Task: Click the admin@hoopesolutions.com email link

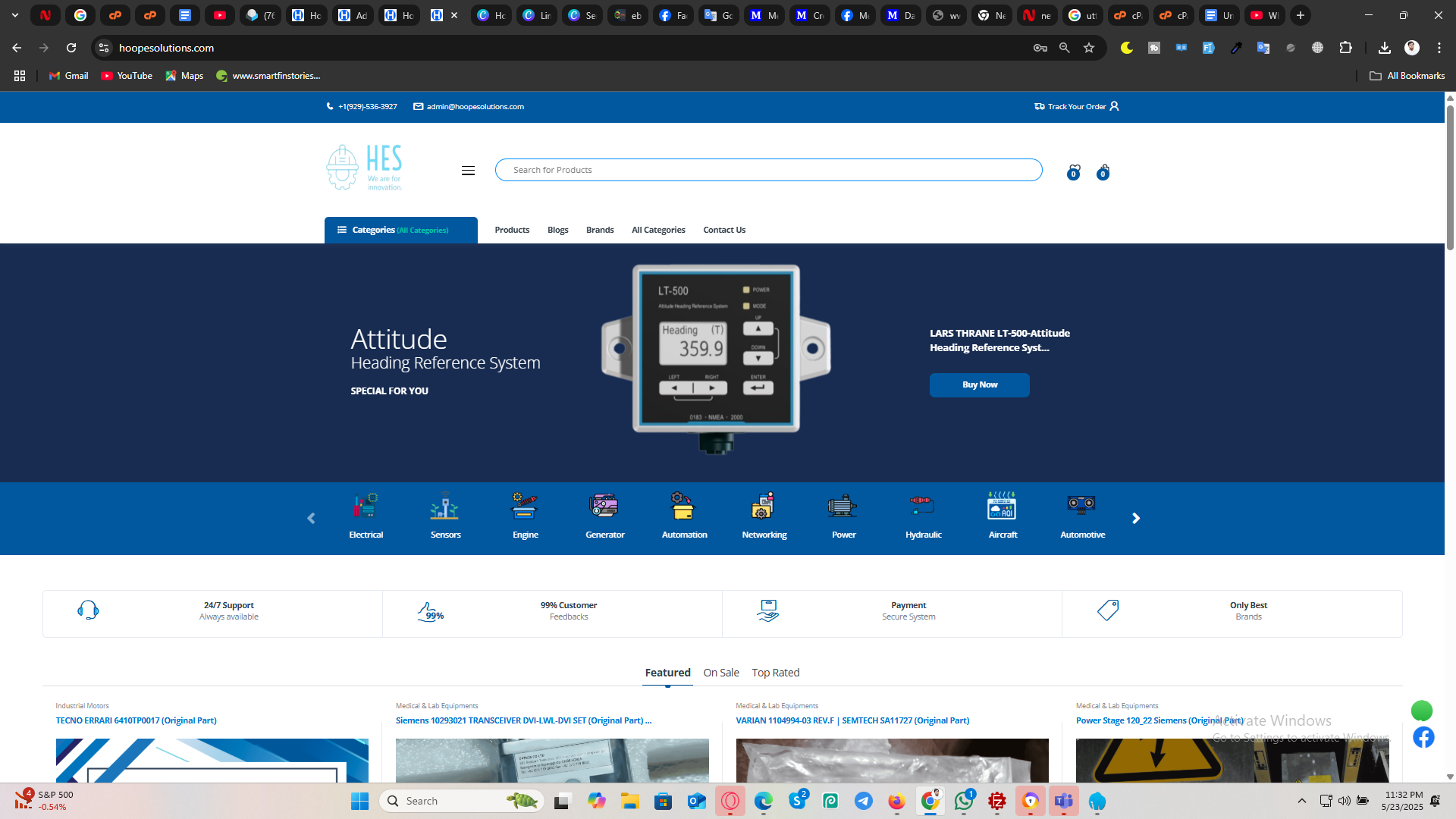Action: coord(469,107)
